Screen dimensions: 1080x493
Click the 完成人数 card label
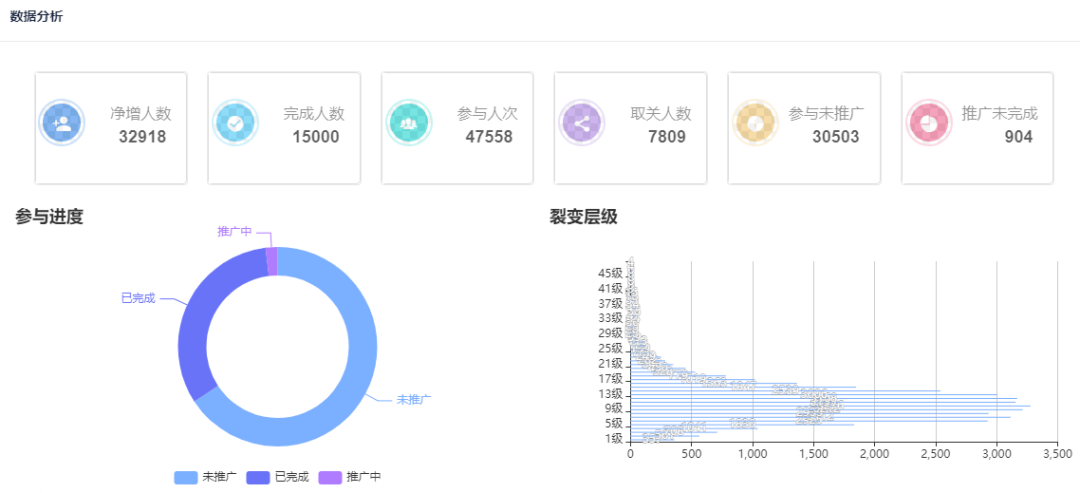pos(314,114)
